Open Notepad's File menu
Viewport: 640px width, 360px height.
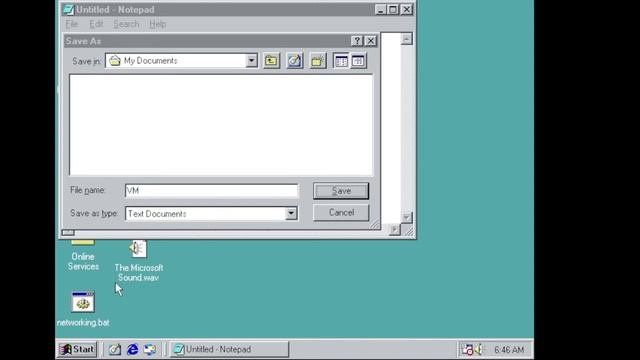[71, 24]
